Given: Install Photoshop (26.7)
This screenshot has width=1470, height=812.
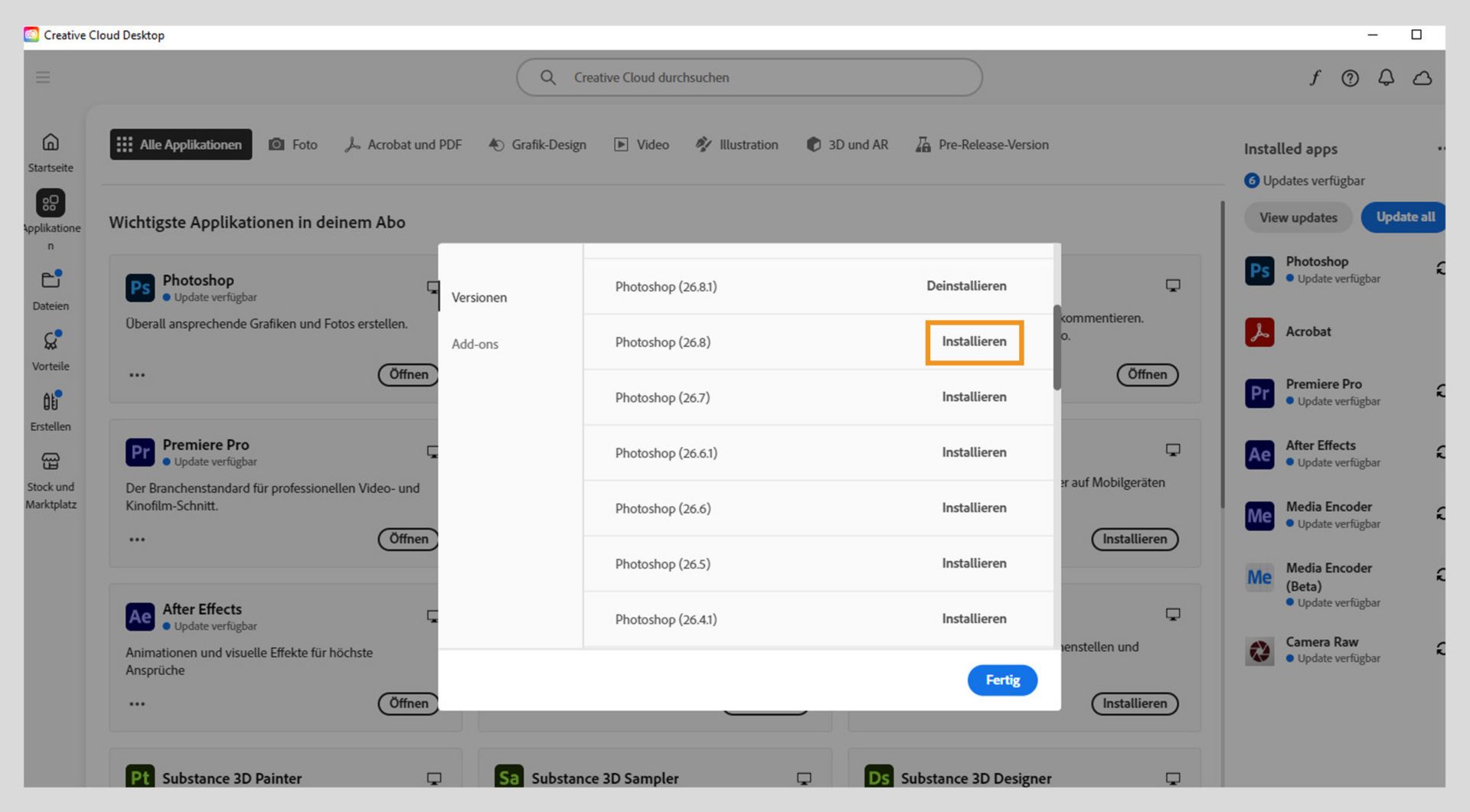Looking at the screenshot, I should pos(974,397).
